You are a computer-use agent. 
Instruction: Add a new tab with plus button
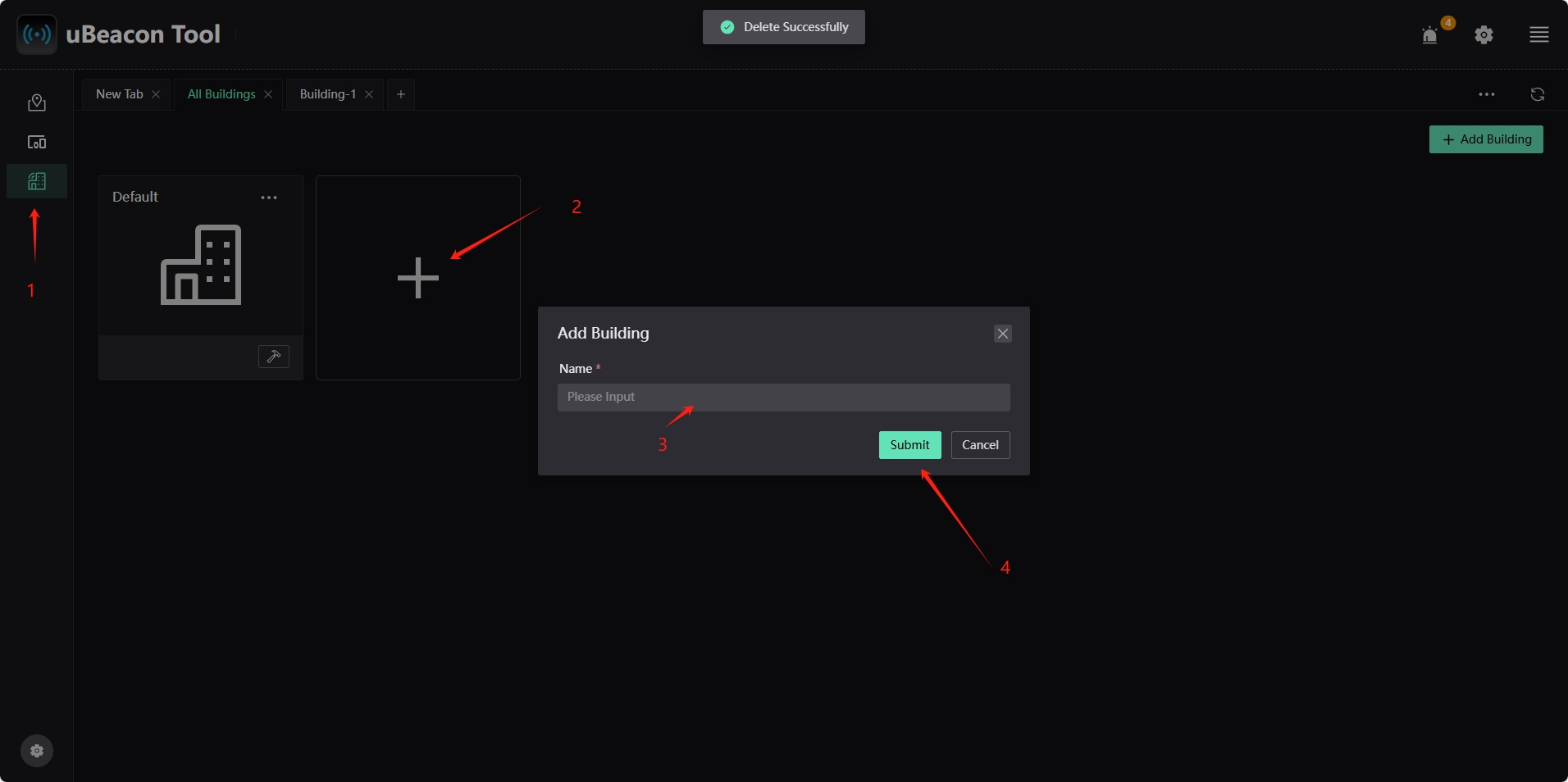point(401,94)
